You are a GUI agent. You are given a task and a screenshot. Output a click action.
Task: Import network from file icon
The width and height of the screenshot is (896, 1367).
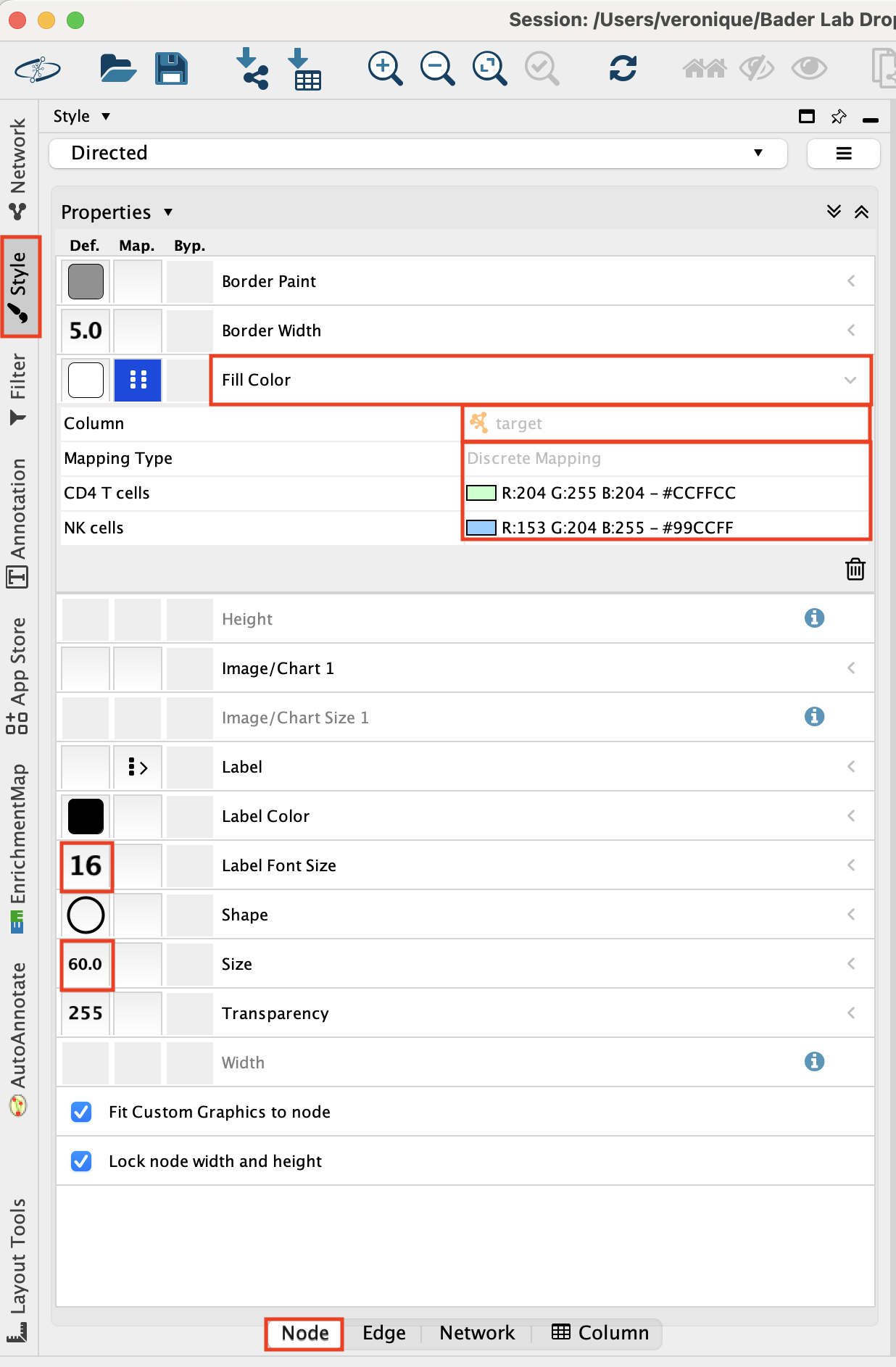coord(252,69)
